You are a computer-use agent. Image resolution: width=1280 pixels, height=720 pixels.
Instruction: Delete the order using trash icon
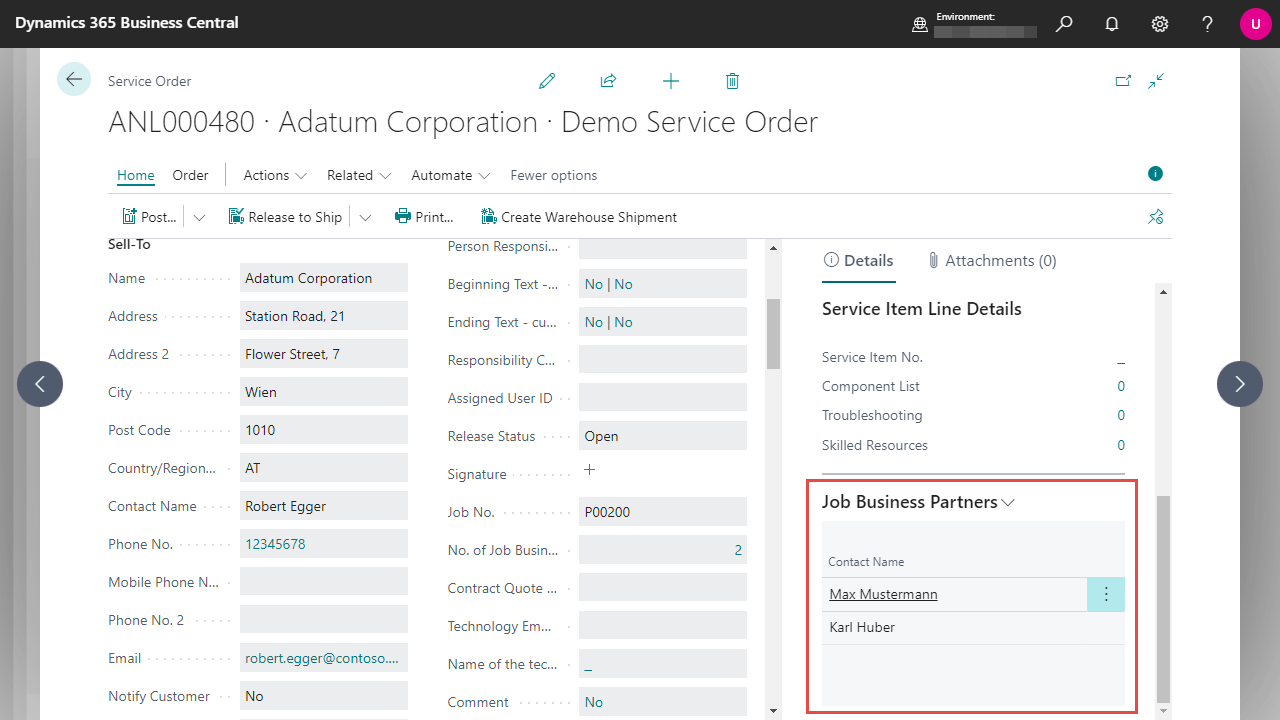click(732, 81)
